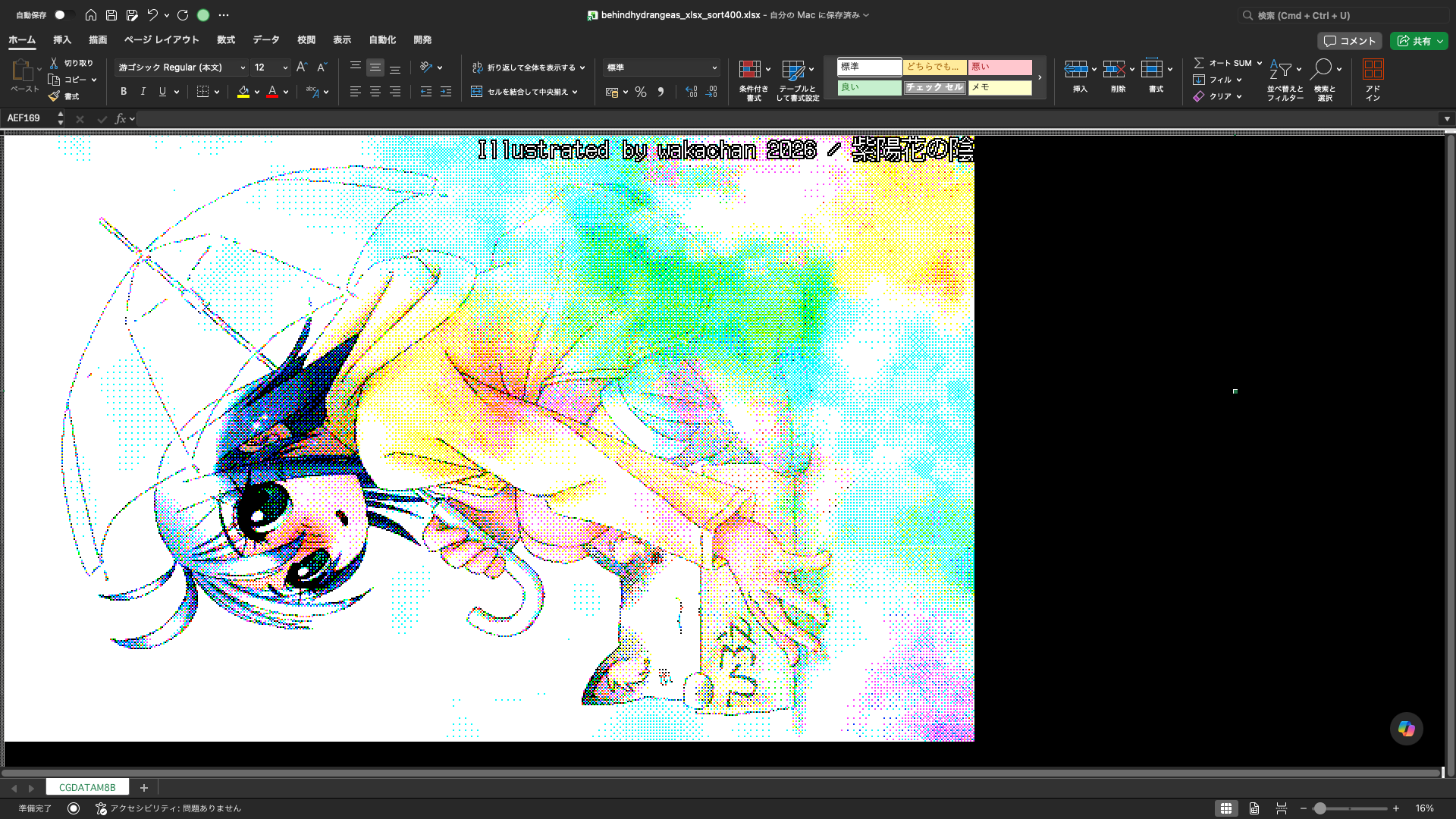Apply the 悪い cell style
Screen dimensions: 1456x819
(999, 67)
